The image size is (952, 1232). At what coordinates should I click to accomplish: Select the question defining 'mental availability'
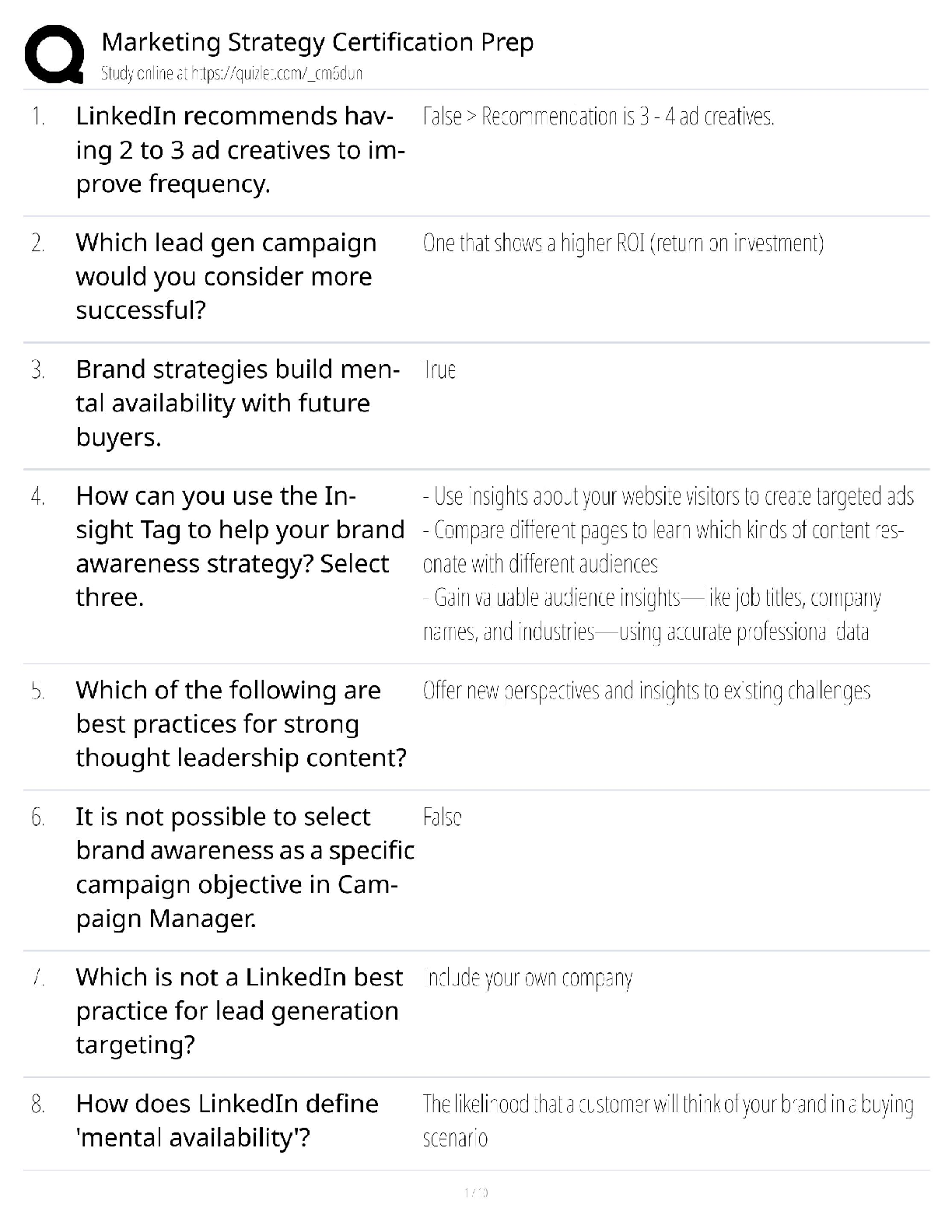(x=226, y=1120)
